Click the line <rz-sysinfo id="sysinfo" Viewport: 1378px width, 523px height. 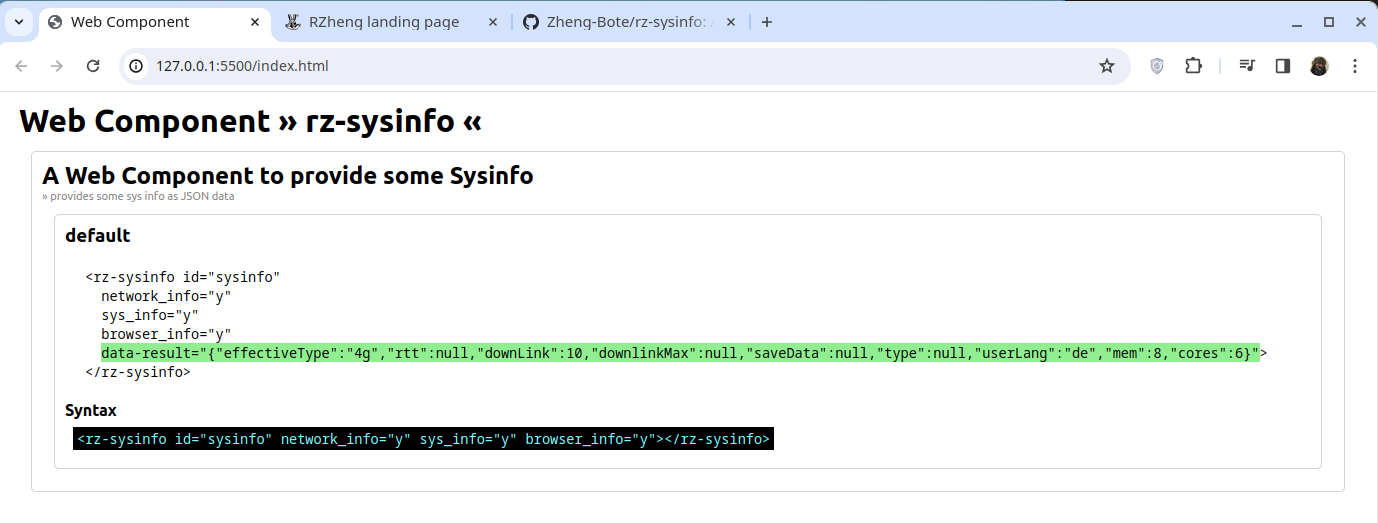click(x=183, y=277)
